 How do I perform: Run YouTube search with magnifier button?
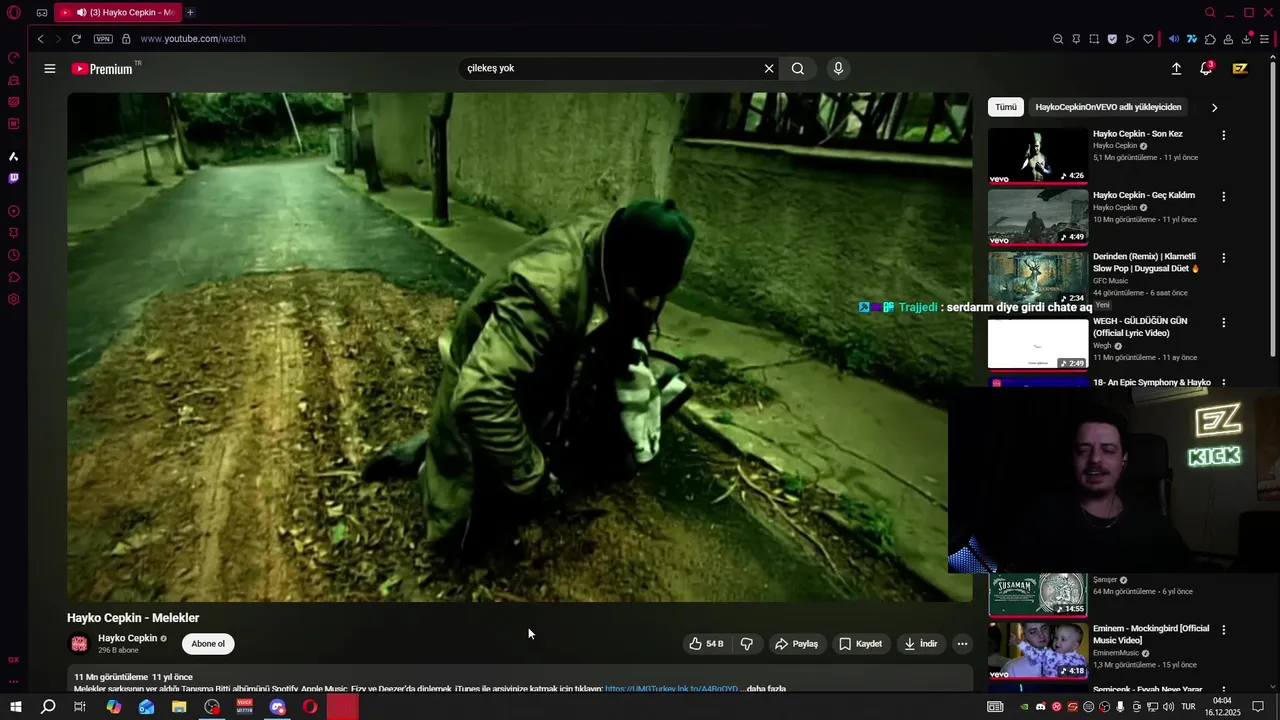tap(798, 69)
